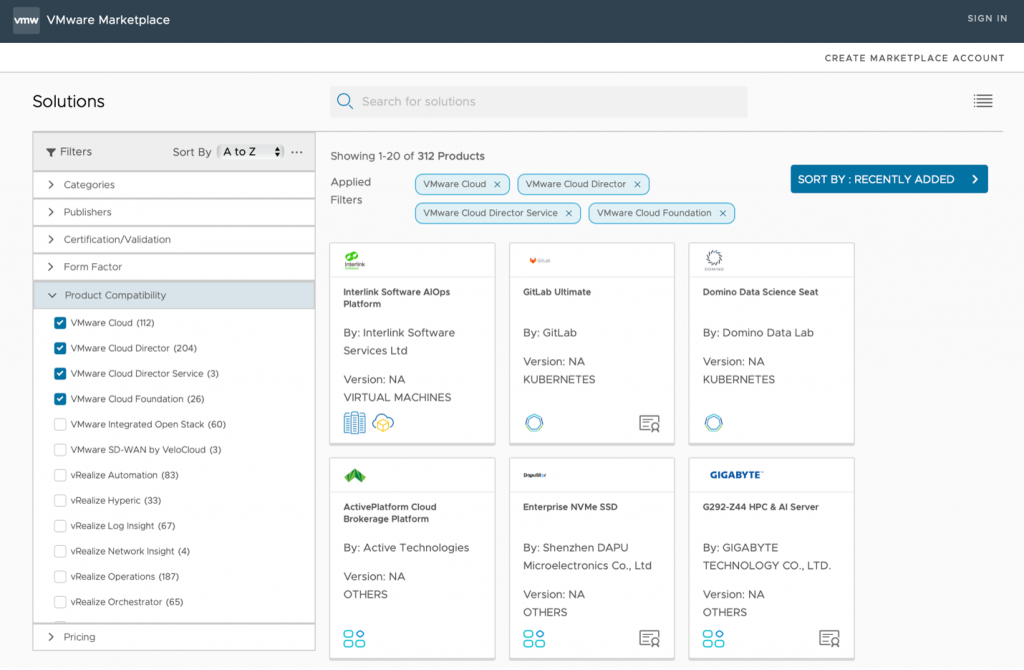Enable vRealize Automation compatibility filter
Screen dimensions: 1024x670
pyautogui.click(x=60, y=475)
